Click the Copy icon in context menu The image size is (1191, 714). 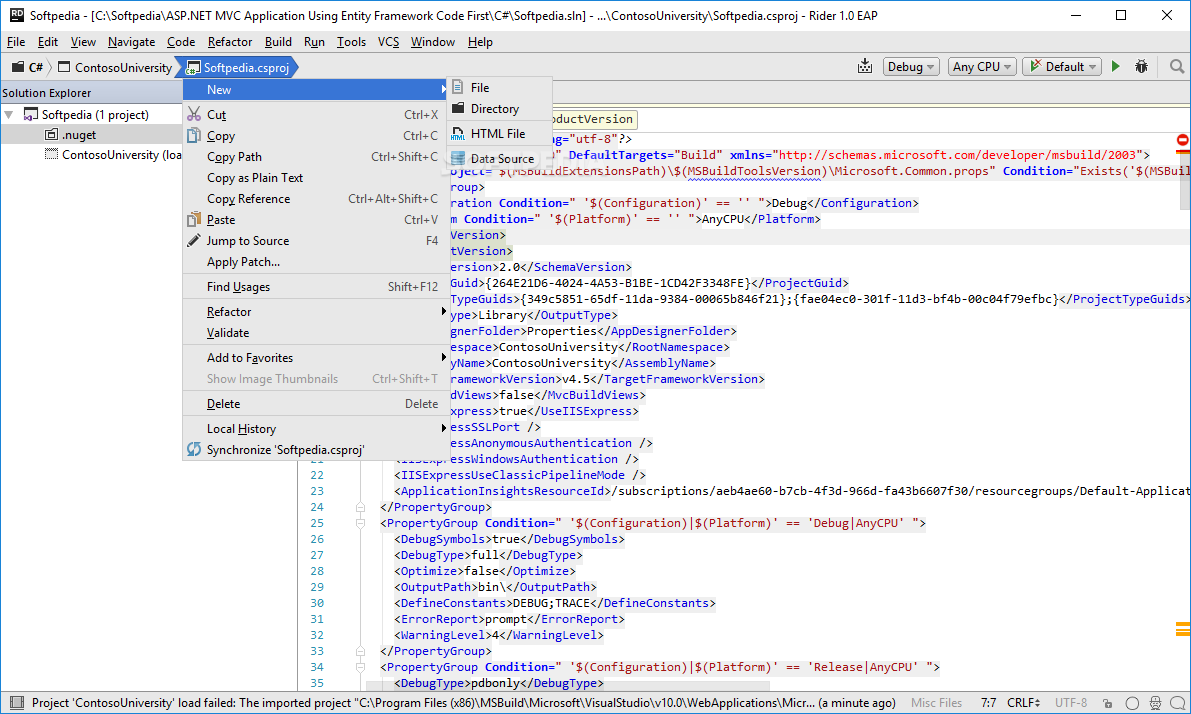click(x=194, y=136)
